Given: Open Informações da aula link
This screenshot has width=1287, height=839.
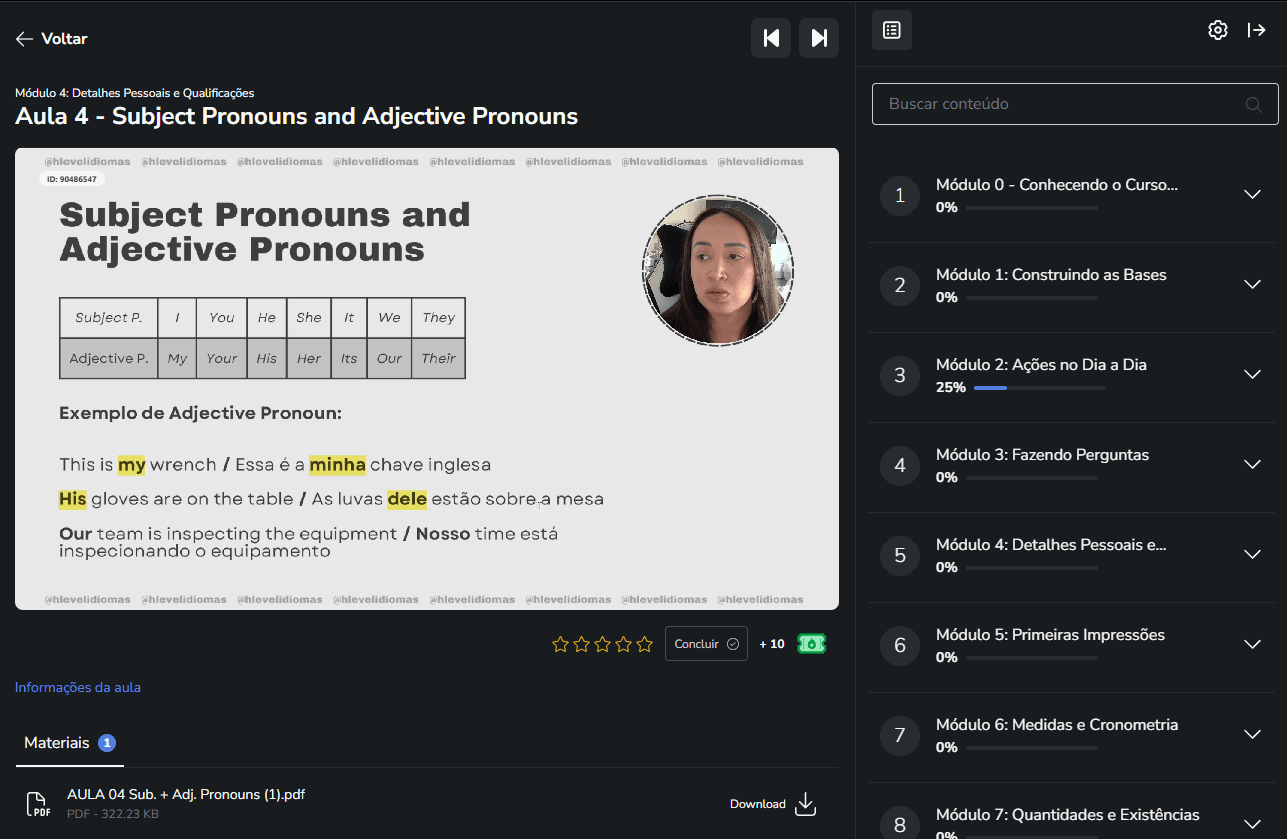Looking at the screenshot, I should 78,688.
